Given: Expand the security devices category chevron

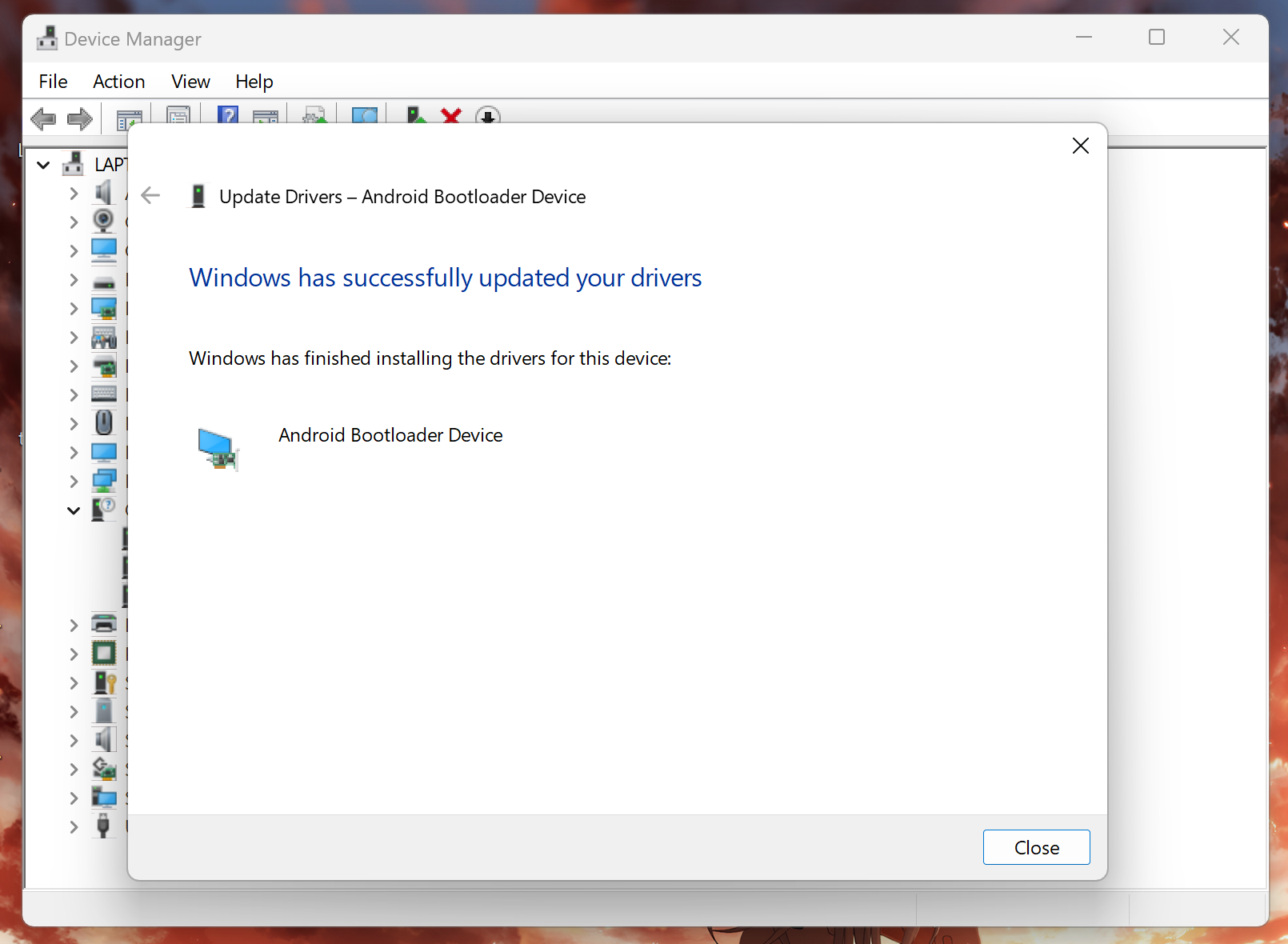Looking at the screenshot, I should (x=74, y=683).
